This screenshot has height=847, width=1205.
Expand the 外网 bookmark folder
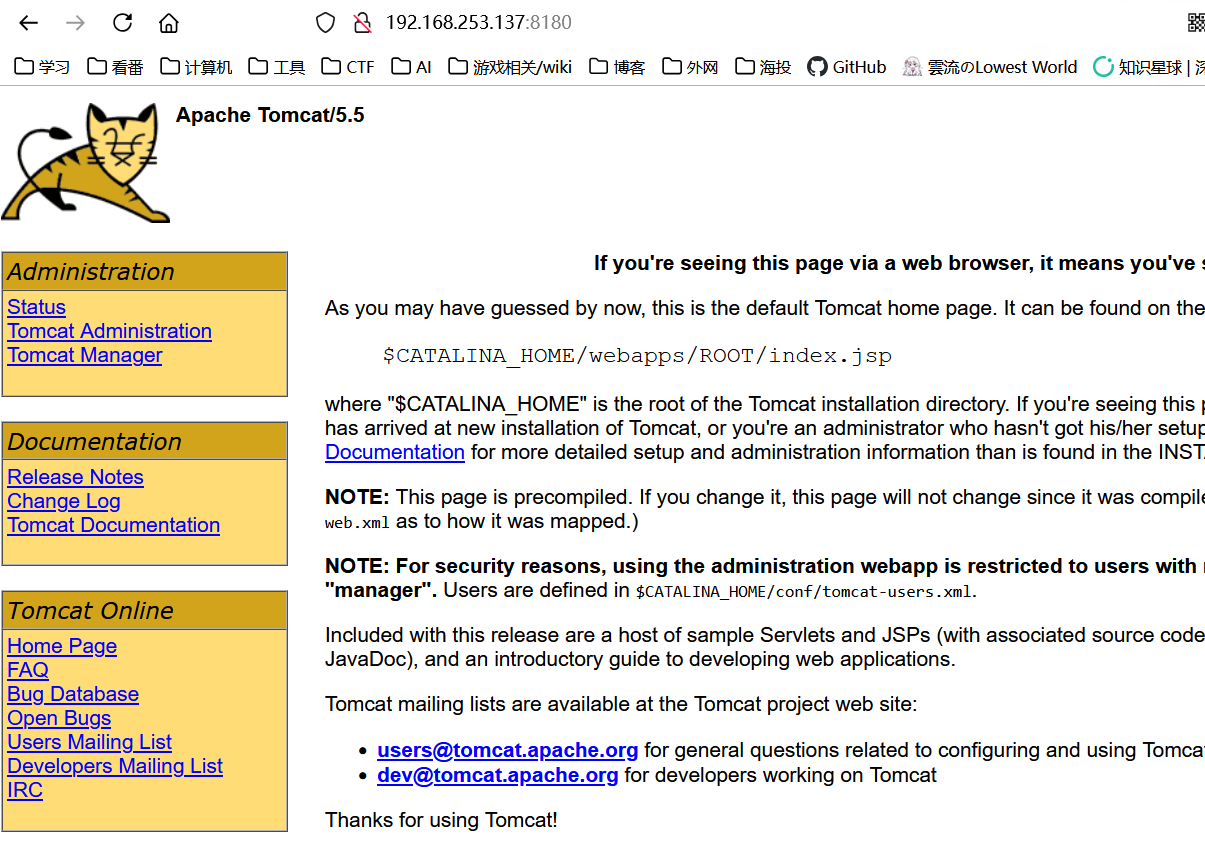pyautogui.click(x=690, y=67)
